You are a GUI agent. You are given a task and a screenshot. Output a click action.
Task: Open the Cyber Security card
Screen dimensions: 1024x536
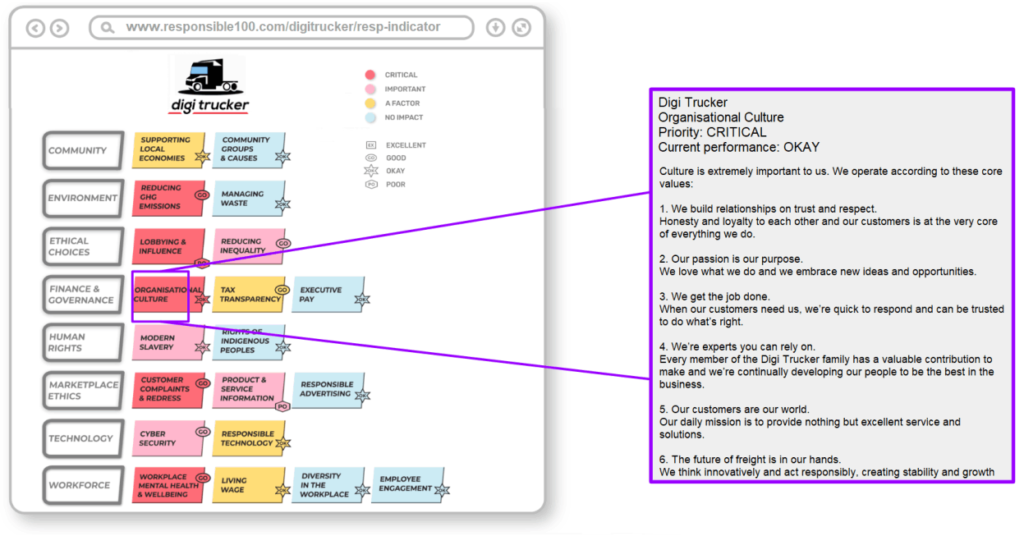[168, 439]
